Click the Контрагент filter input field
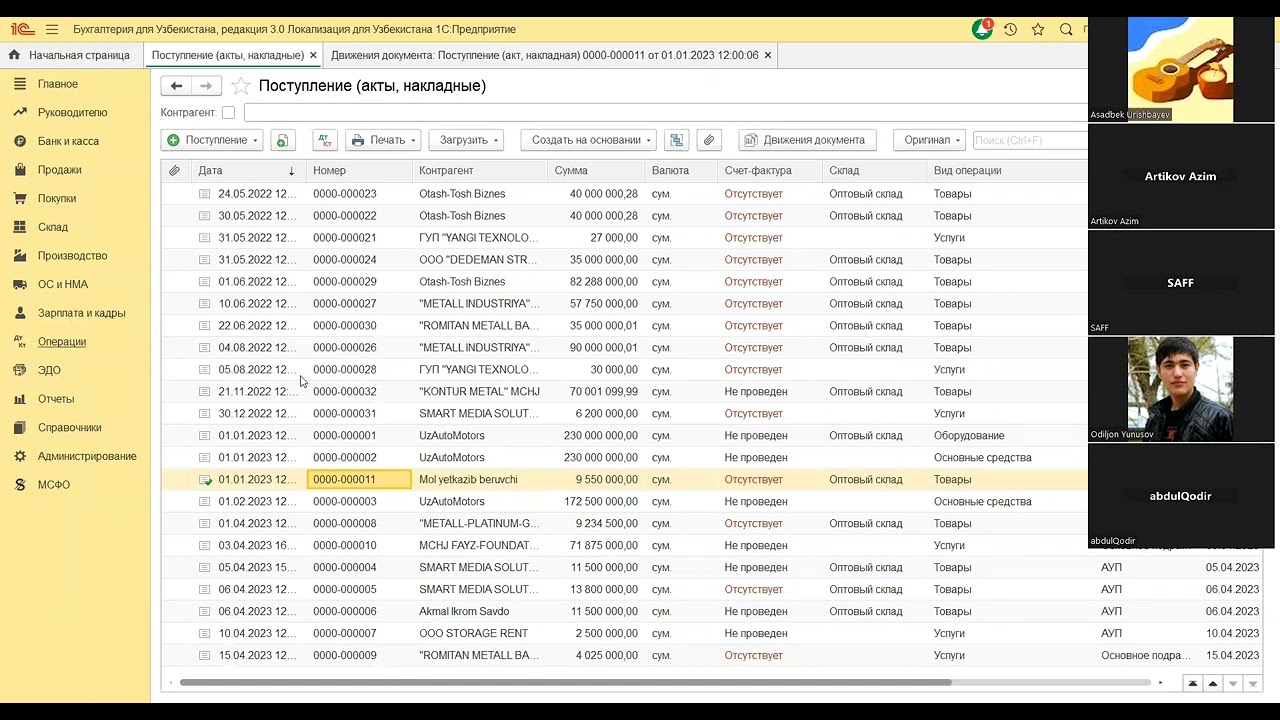The height and width of the screenshot is (720, 1280). pyautogui.click(x=665, y=113)
